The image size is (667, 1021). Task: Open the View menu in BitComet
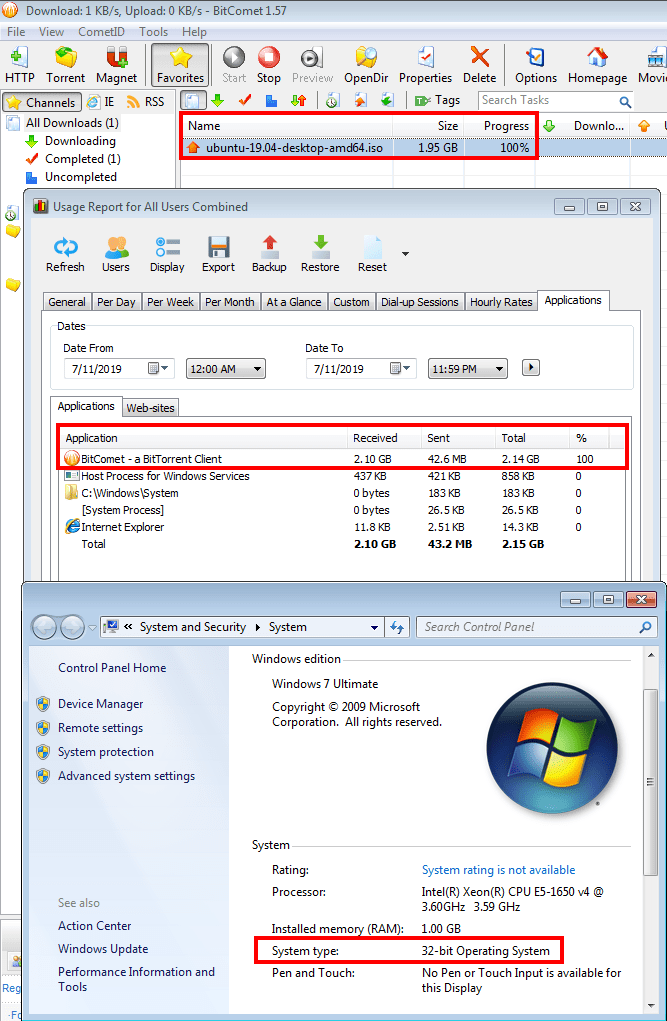coord(51,31)
